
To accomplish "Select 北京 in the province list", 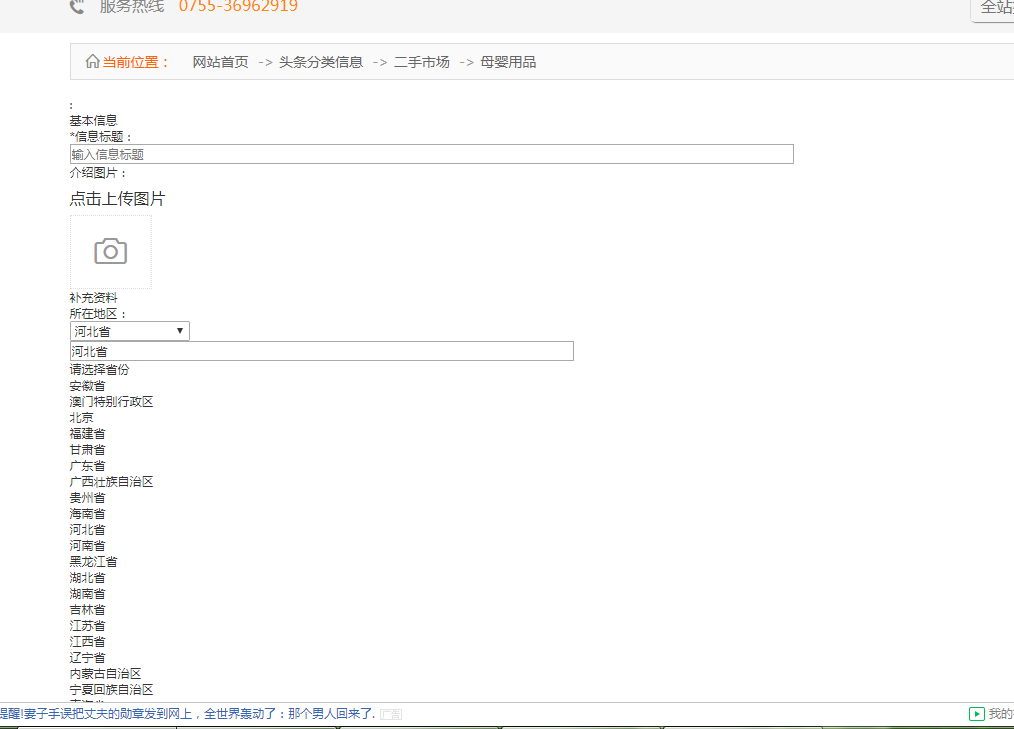I will click(x=81, y=418).
